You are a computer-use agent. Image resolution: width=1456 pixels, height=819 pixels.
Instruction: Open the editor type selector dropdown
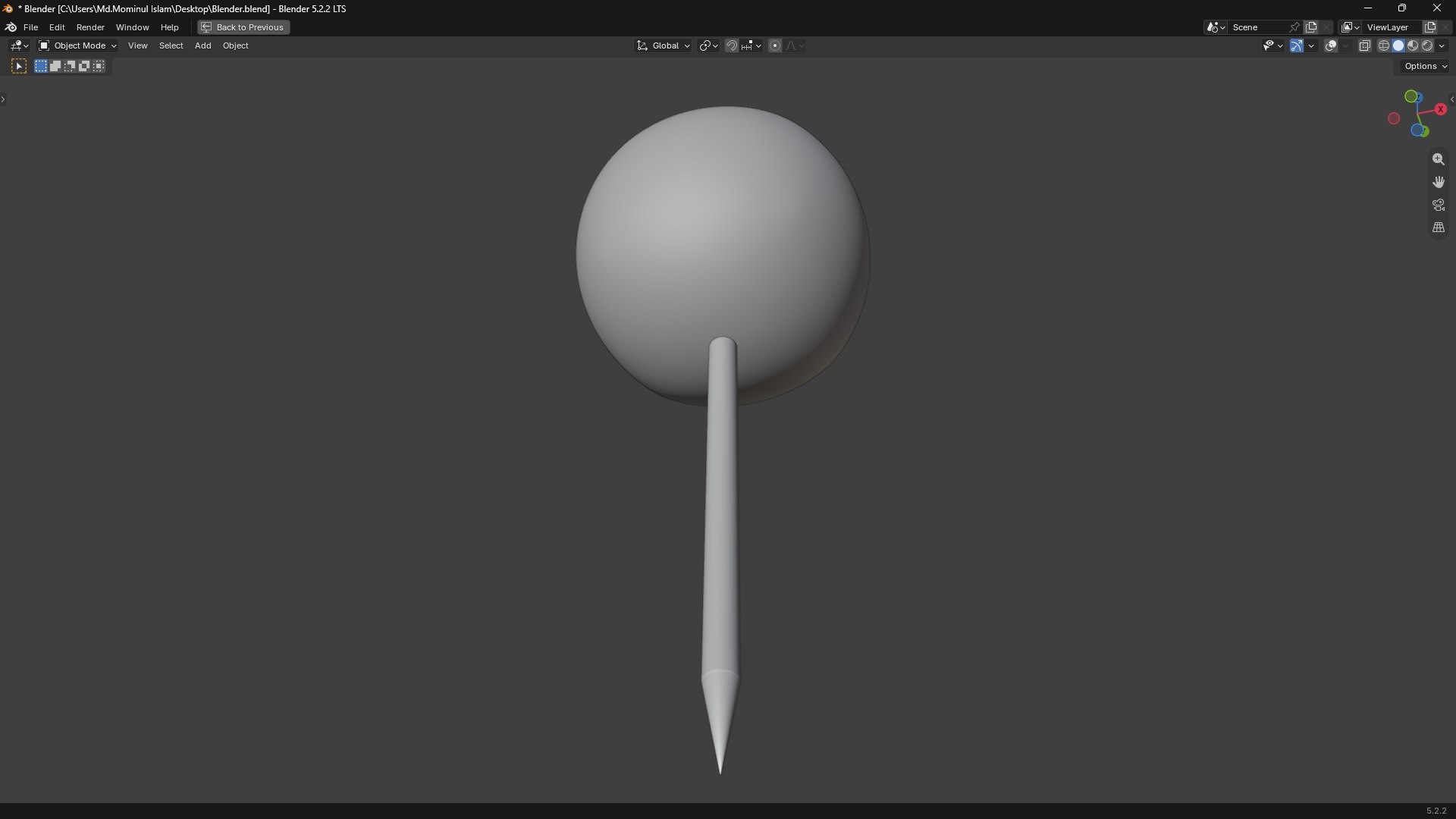(x=19, y=45)
